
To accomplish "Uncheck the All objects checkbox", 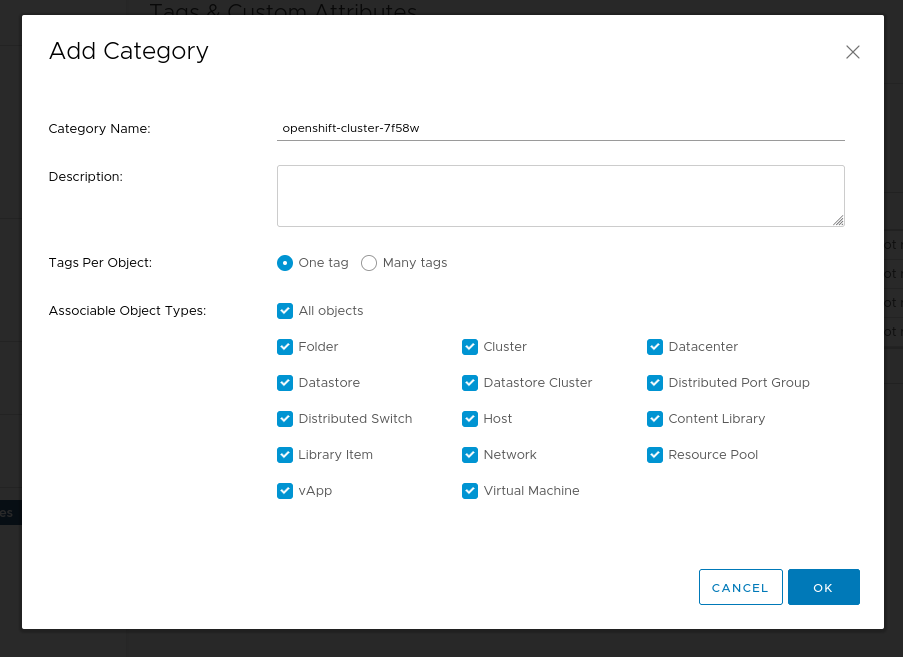I will pyautogui.click(x=285, y=311).
